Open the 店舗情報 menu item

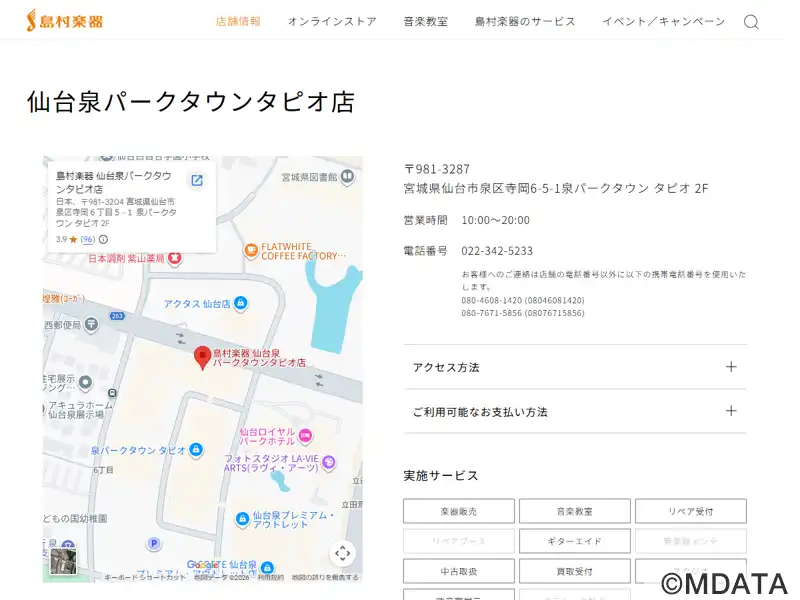point(238,21)
